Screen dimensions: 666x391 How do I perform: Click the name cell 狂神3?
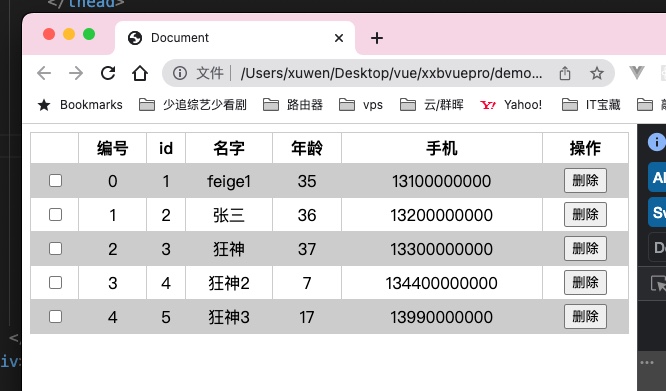click(229, 317)
